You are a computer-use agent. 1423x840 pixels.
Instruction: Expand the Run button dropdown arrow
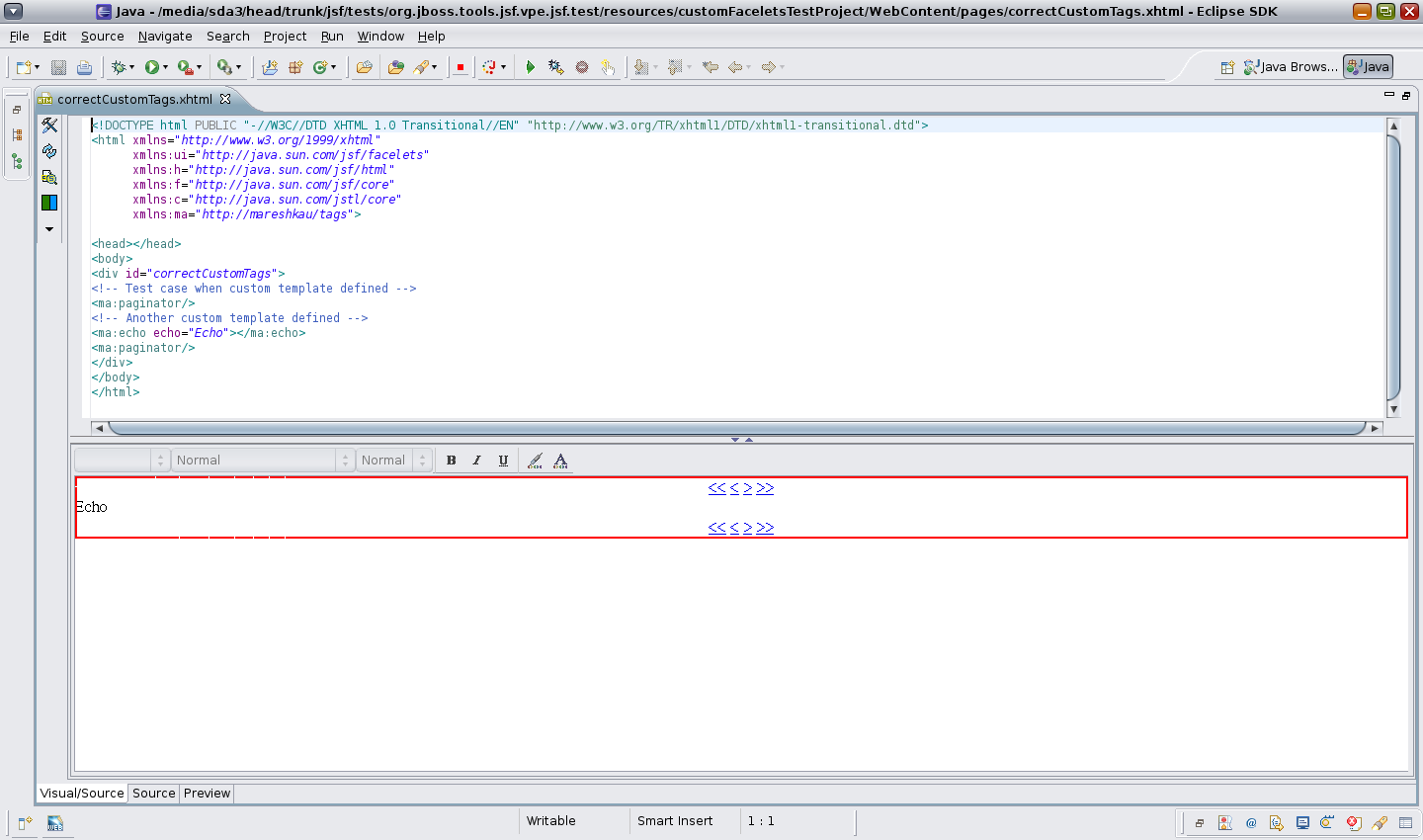(165, 67)
